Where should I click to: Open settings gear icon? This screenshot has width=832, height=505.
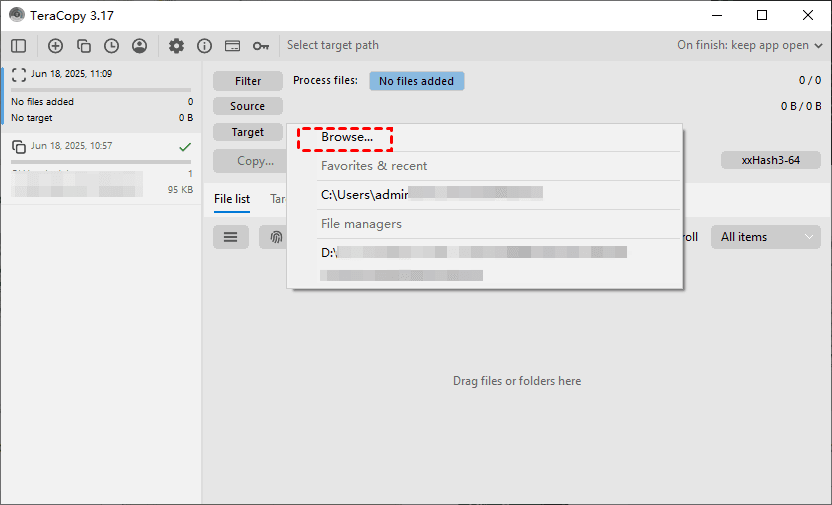pyautogui.click(x=176, y=46)
